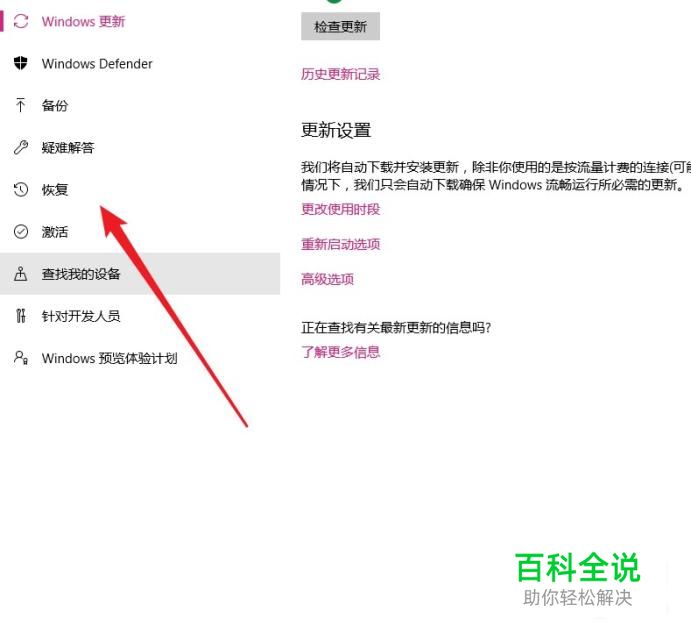Click the Windows 预览体验计划 person icon
The image size is (691, 642).
pyautogui.click(x=21, y=358)
